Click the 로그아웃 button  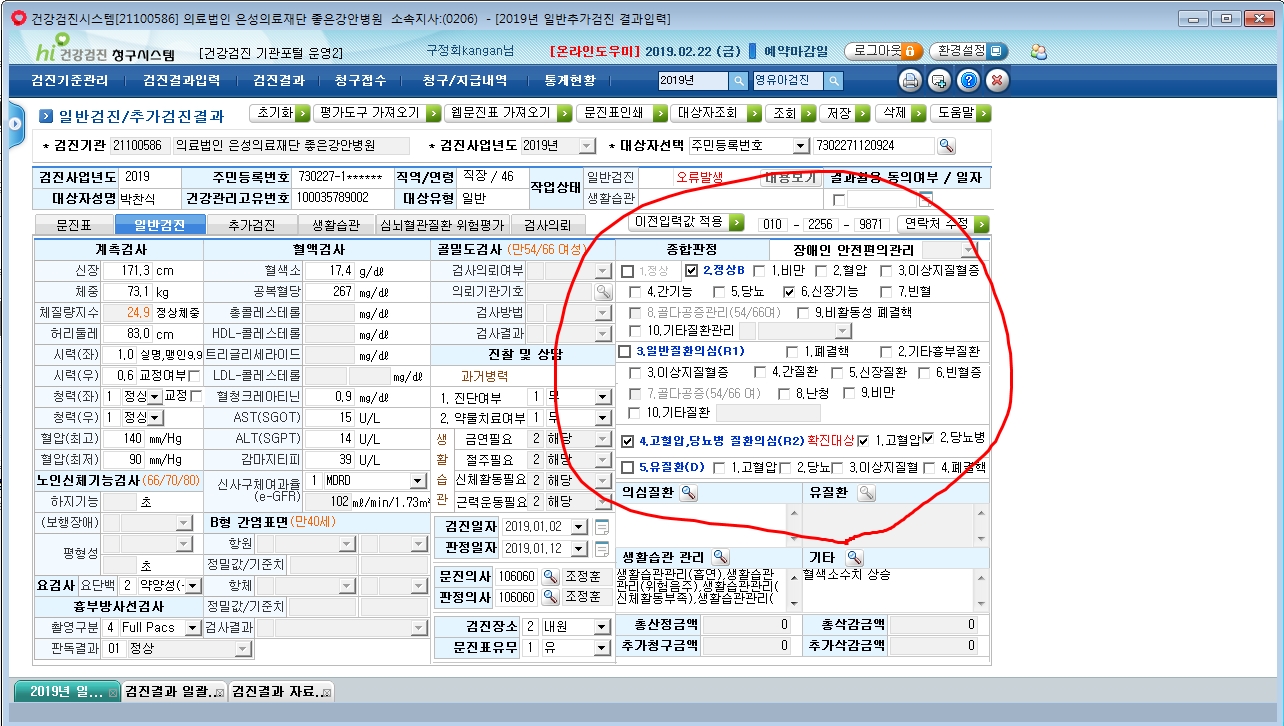pyautogui.click(x=884, y=51)
